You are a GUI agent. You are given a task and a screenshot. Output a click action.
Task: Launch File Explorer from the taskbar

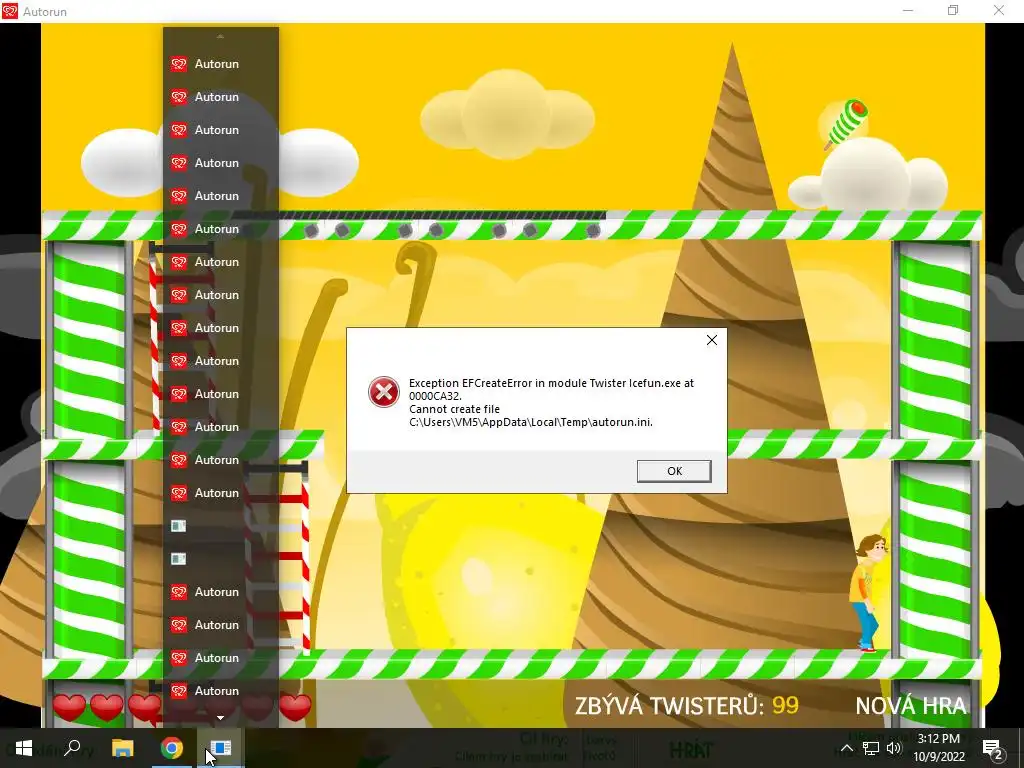123,748
